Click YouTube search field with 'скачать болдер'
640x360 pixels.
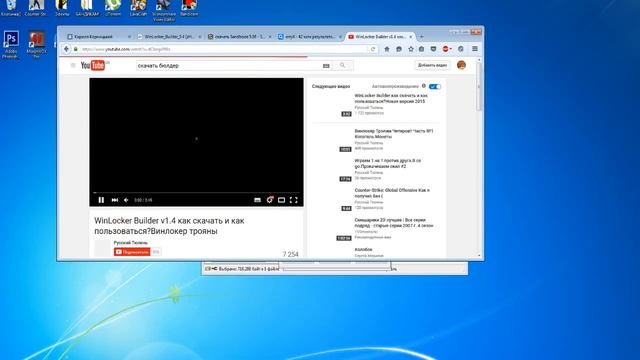tap(229, 65)
